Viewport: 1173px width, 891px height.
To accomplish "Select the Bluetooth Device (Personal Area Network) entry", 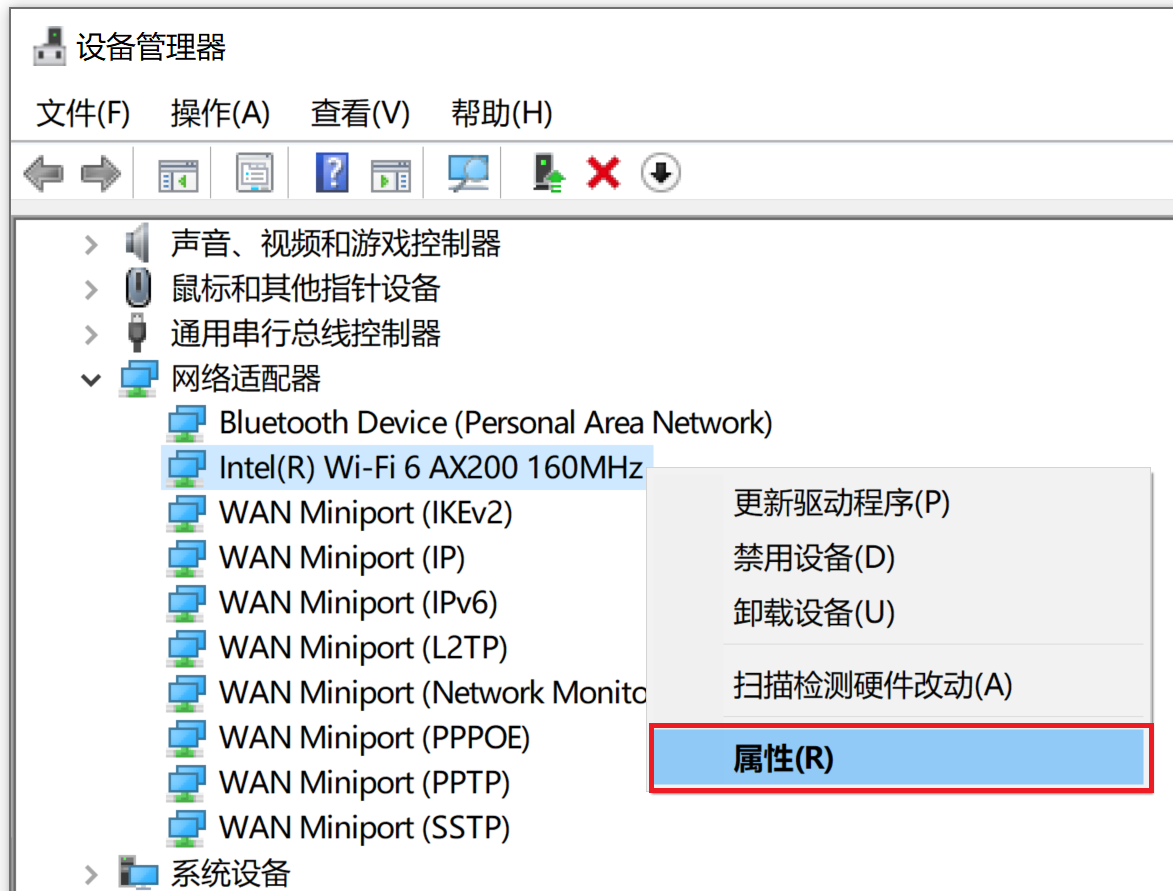I will pyautogui.click(x=495, y=423).
